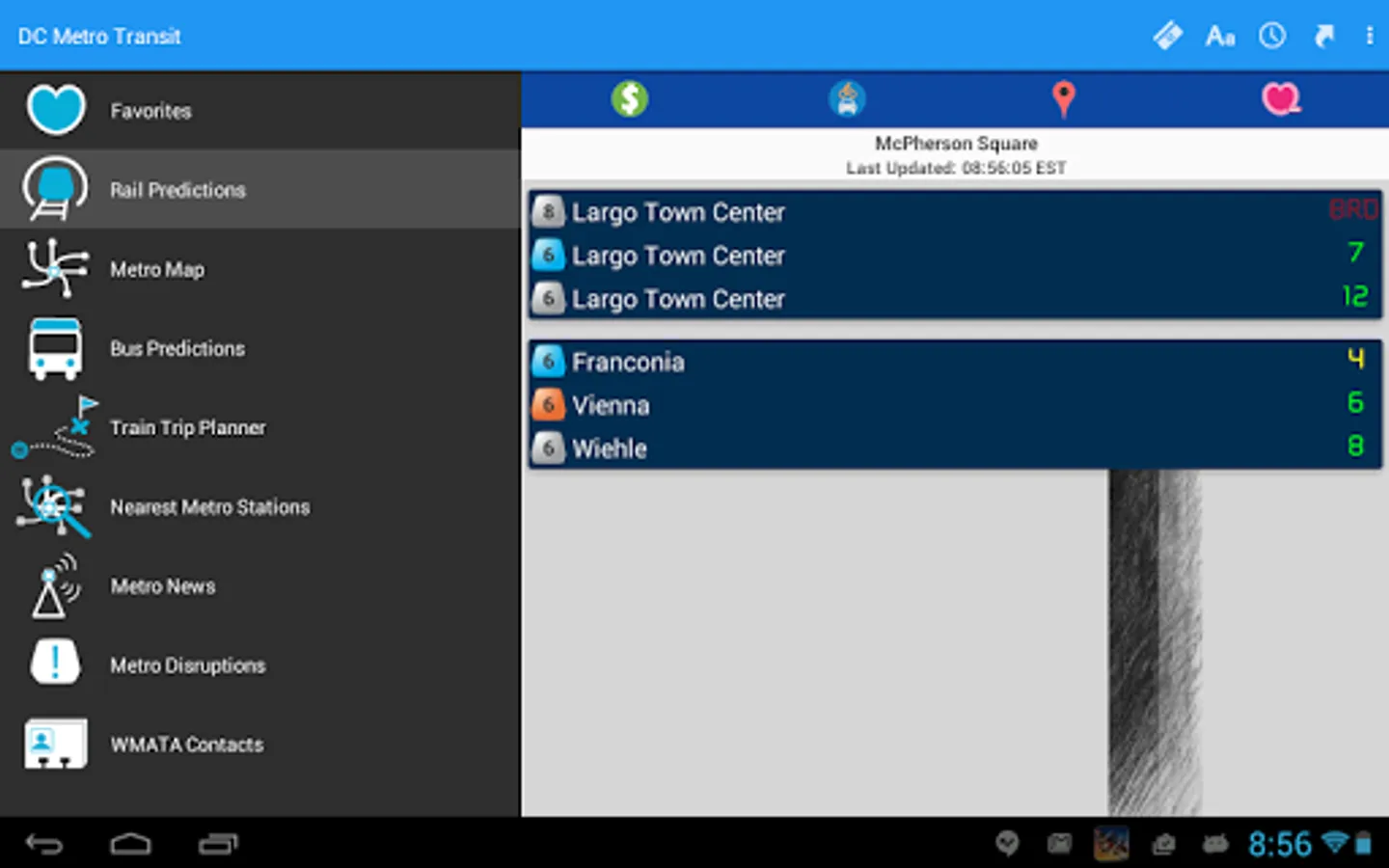The image size is (1389, 868).
Task: Select Rail Predictions in the sidebar
Action: 260,189
